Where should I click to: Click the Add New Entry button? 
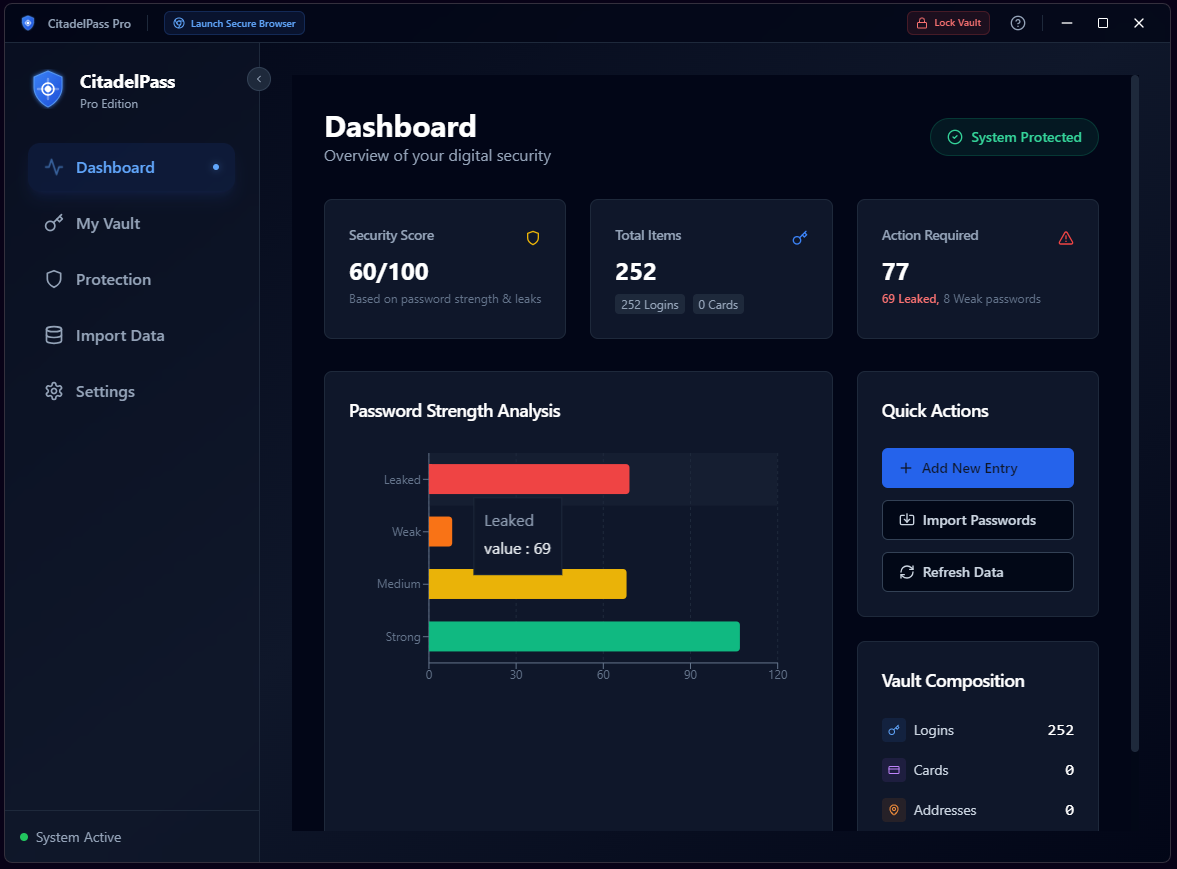click(977, 467)
